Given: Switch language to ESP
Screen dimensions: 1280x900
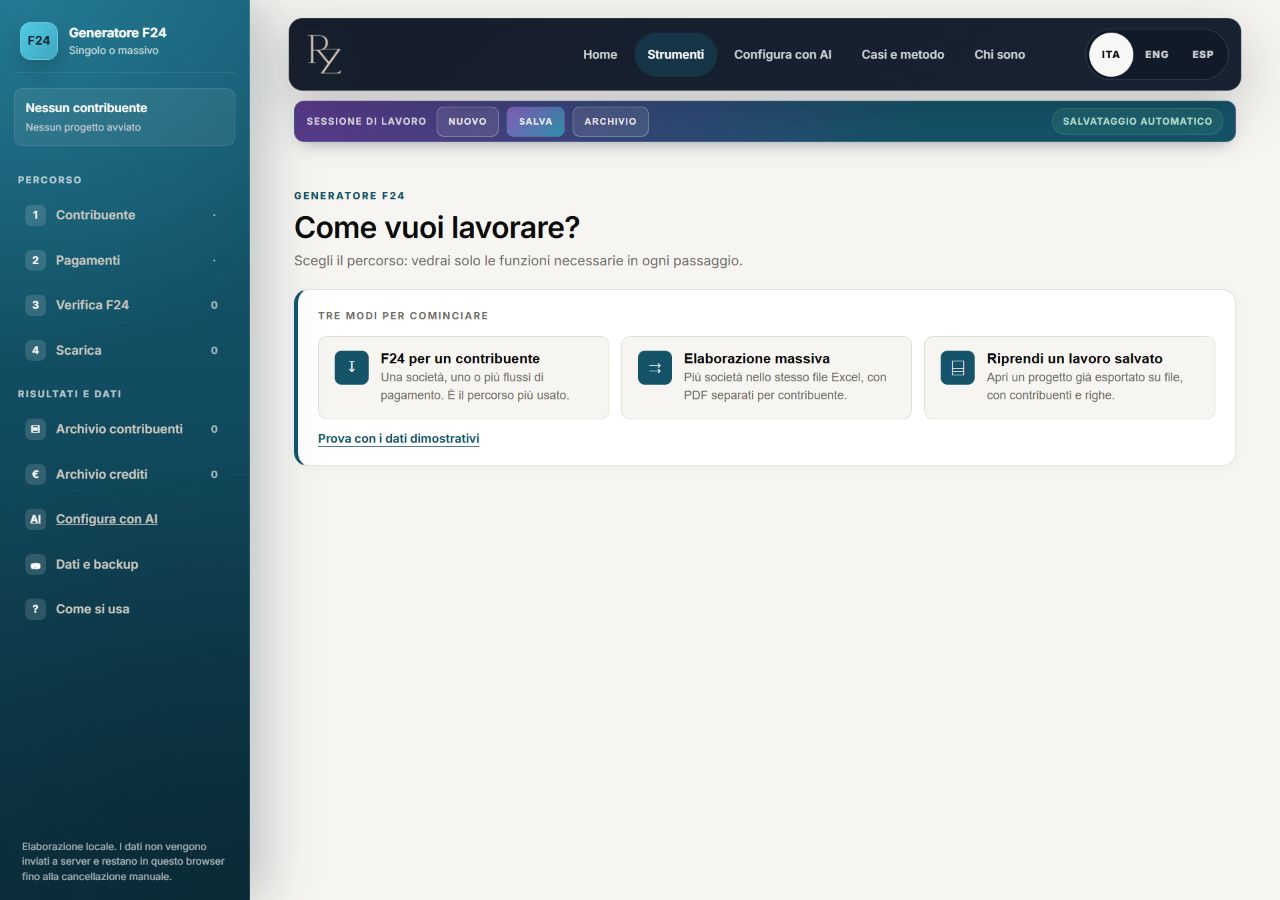Looking at the screenshot, I should [1203, 54].
